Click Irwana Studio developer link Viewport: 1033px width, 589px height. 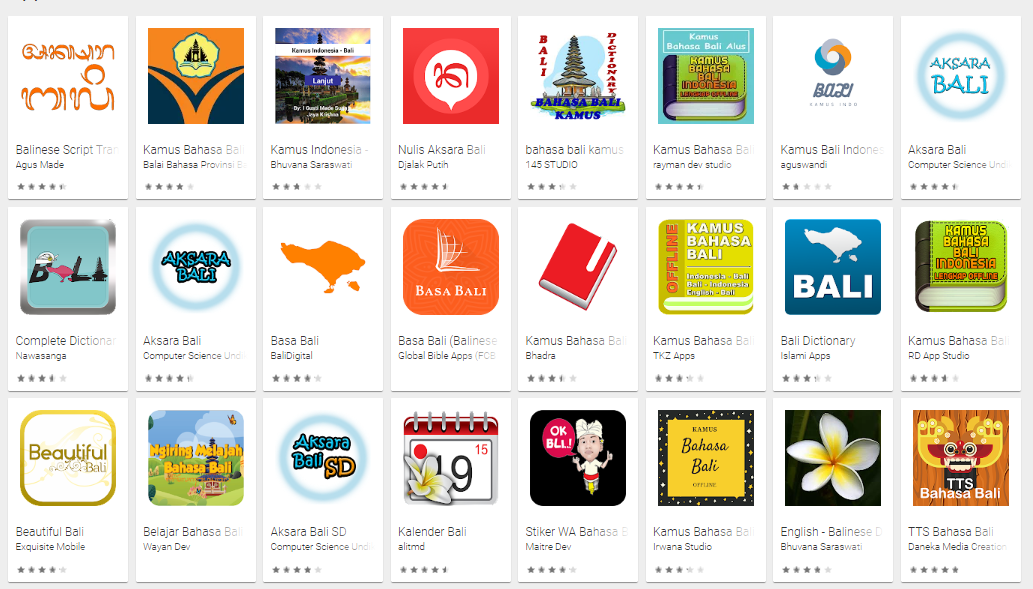point(683,547)
